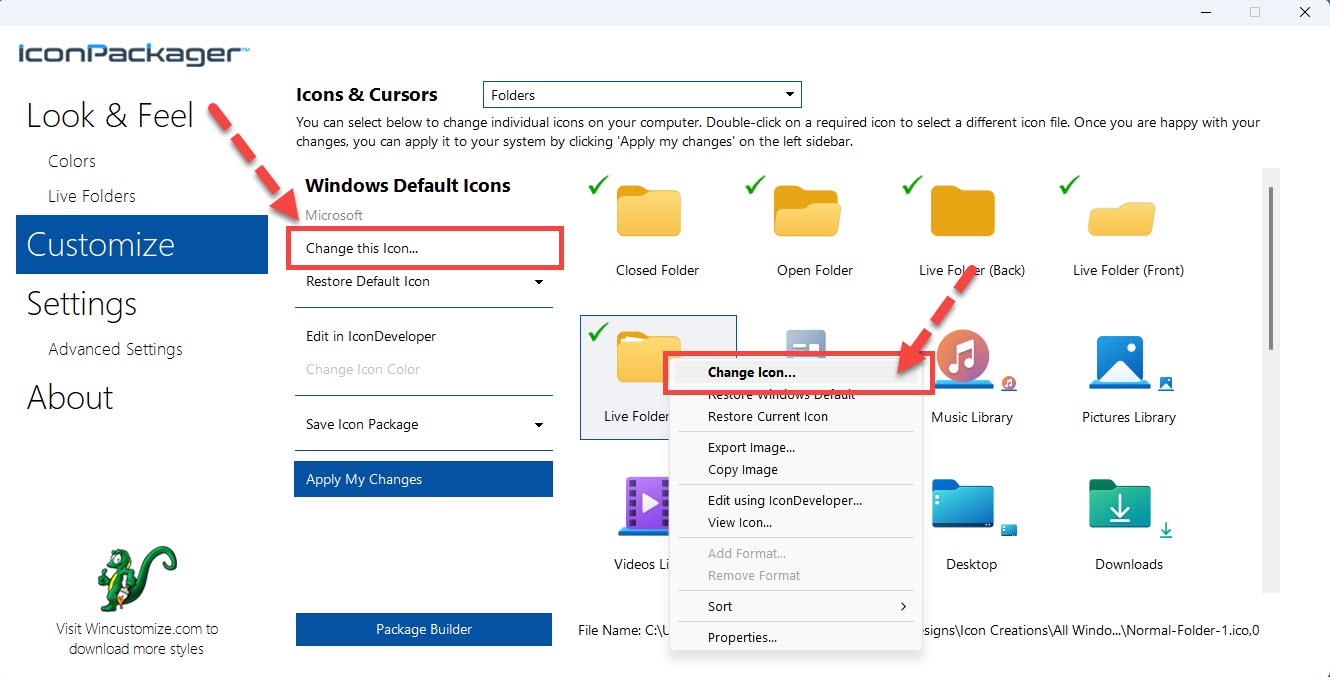Viewport: 1330px width, 677px height.
Task: Select the Music Library icon
Action: click(x=963, y=358)
